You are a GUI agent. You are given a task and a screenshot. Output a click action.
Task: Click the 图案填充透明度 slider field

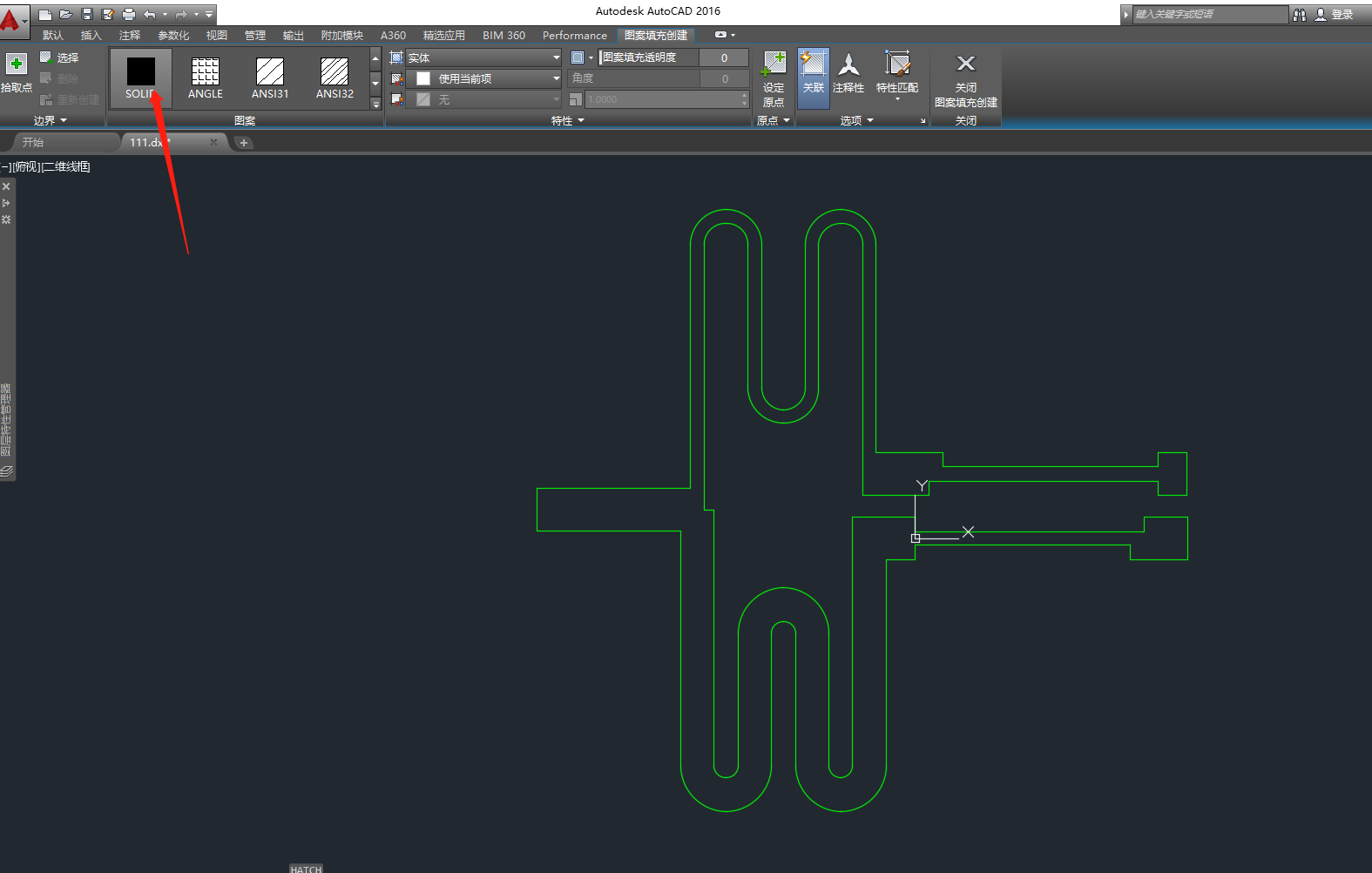pos(649,58)
